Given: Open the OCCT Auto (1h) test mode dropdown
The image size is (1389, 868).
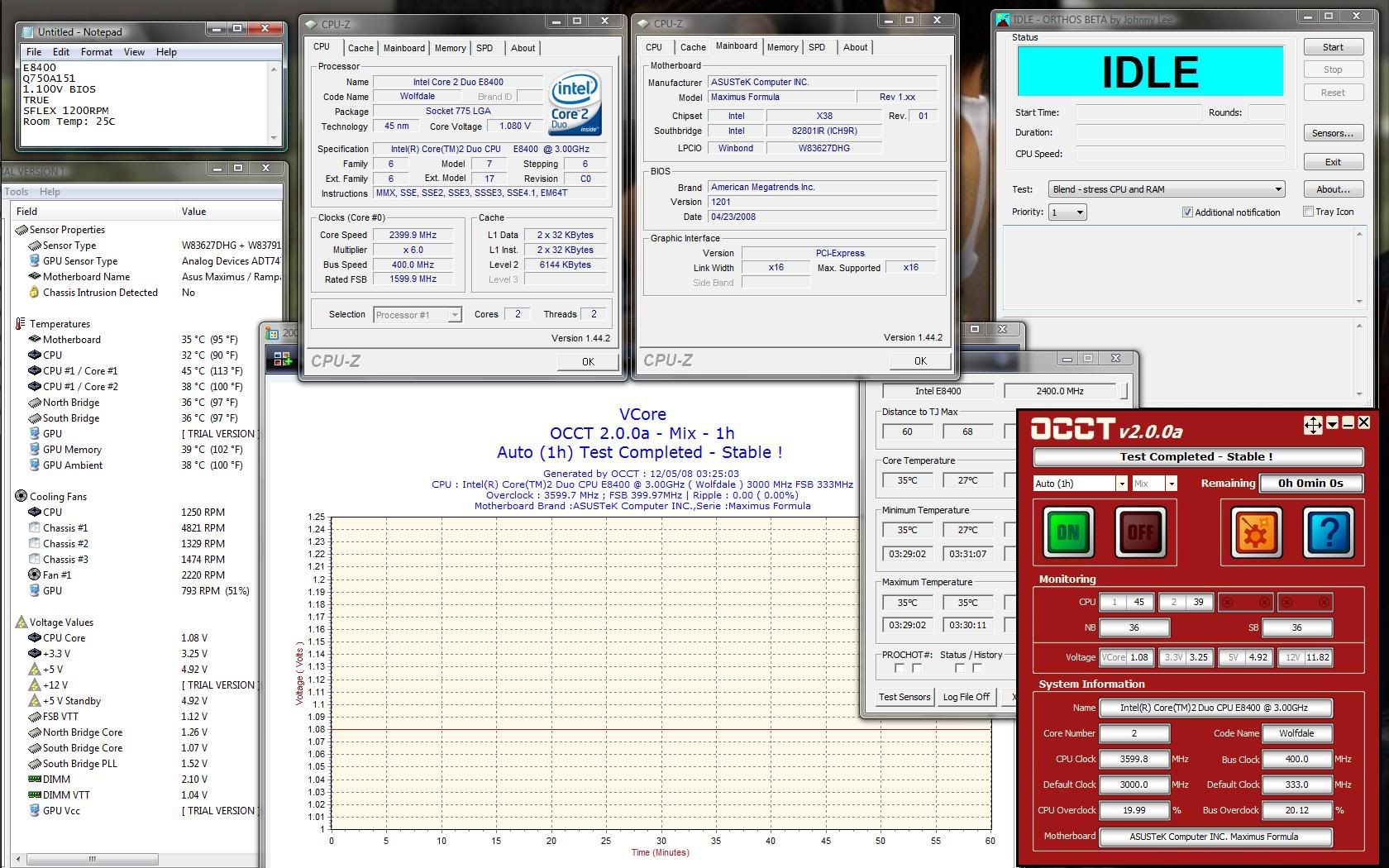Looking at the screenshot, I should coord(1121,484).
